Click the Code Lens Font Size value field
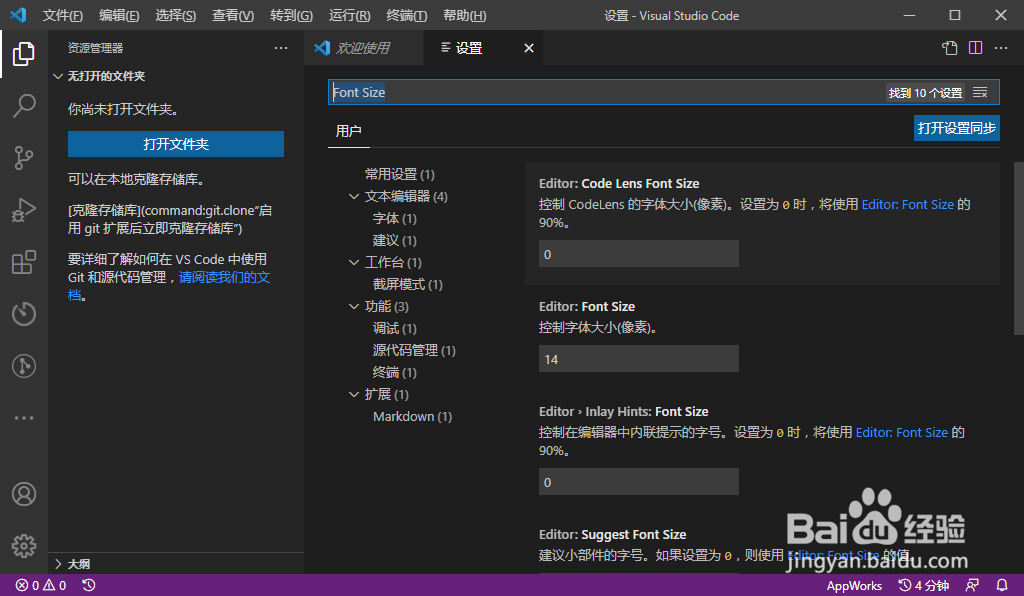 click(x=639, y=254)
